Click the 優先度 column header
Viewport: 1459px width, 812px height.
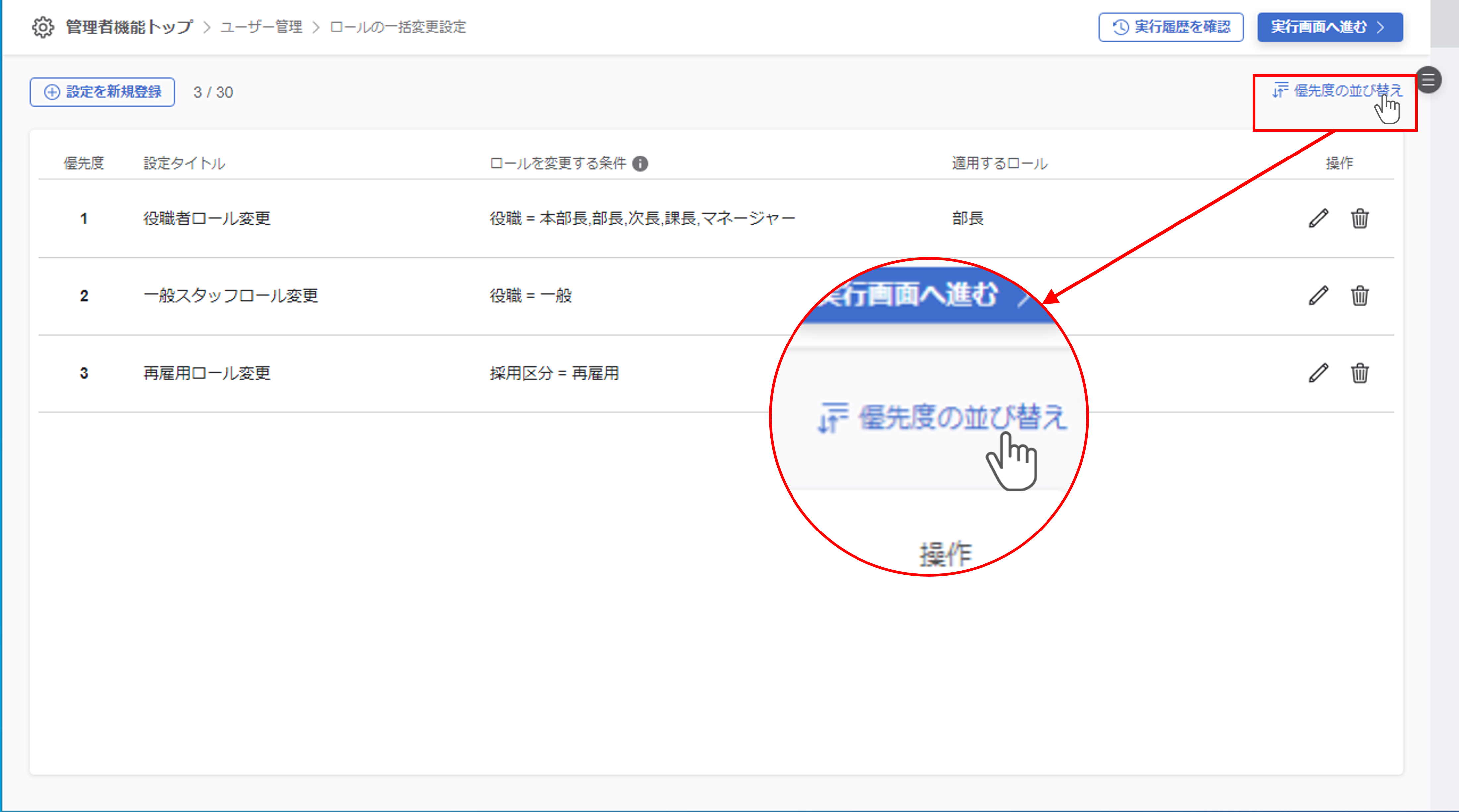click(x=84, y=164)
